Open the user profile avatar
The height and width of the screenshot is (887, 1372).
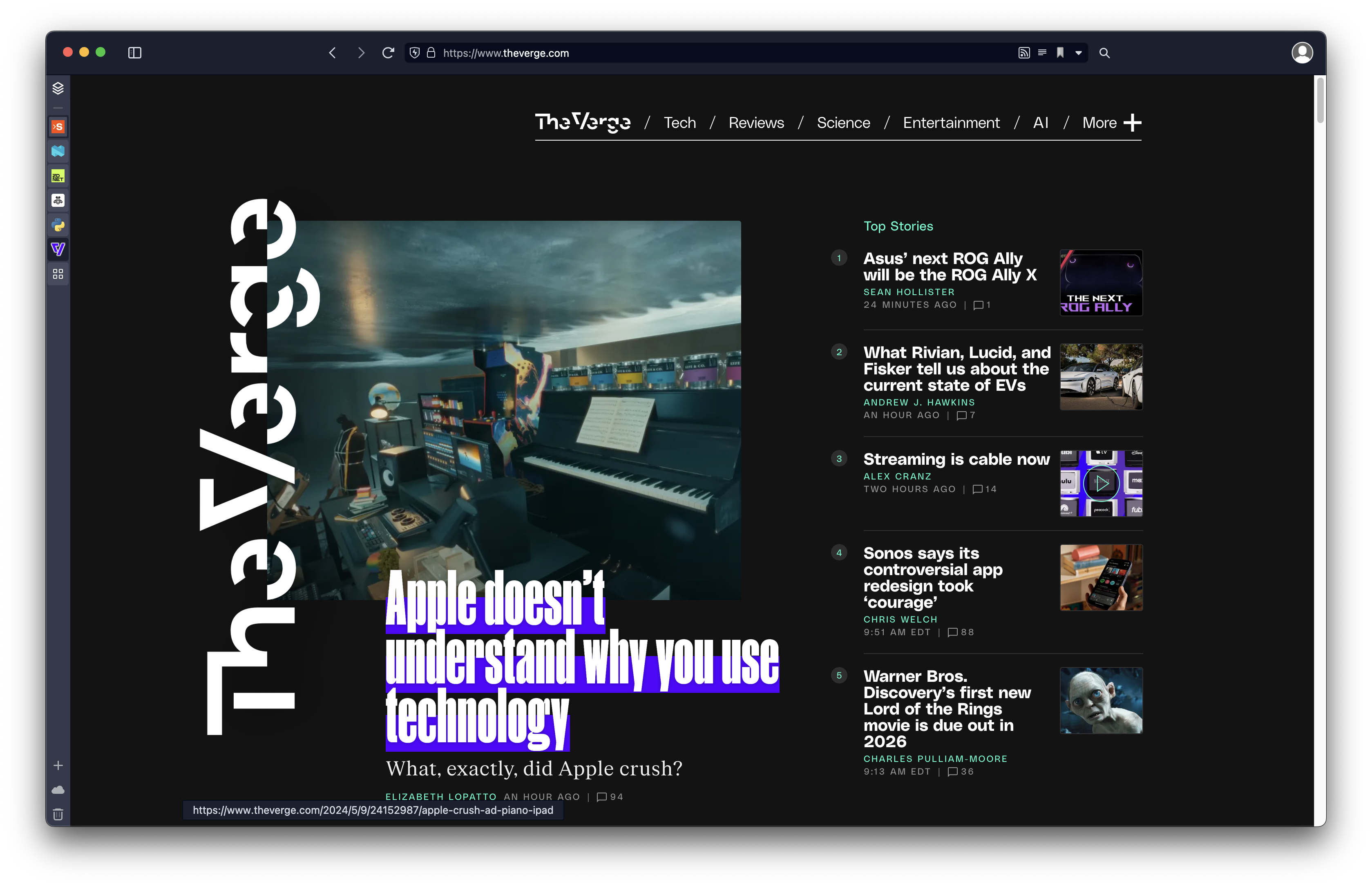click(x=1302, y=53)
